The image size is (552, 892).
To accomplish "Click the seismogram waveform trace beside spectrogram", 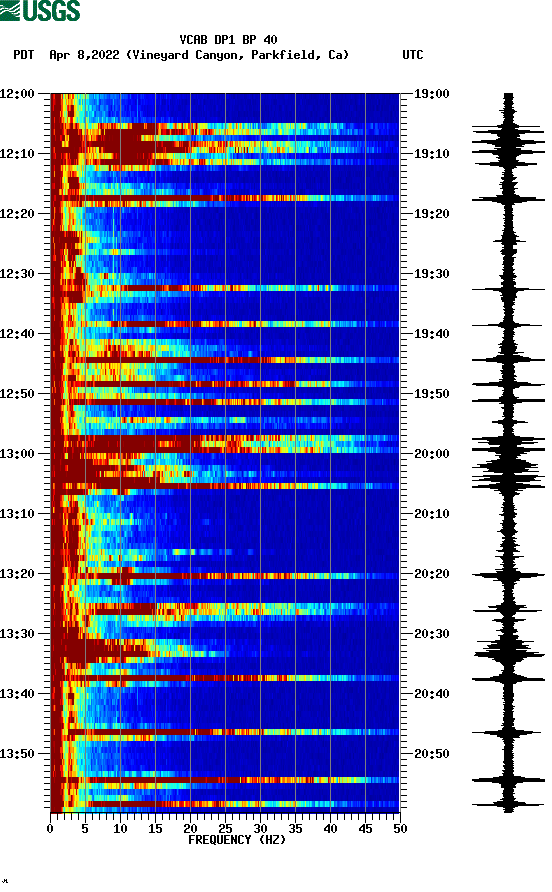I will click(508, 452).
